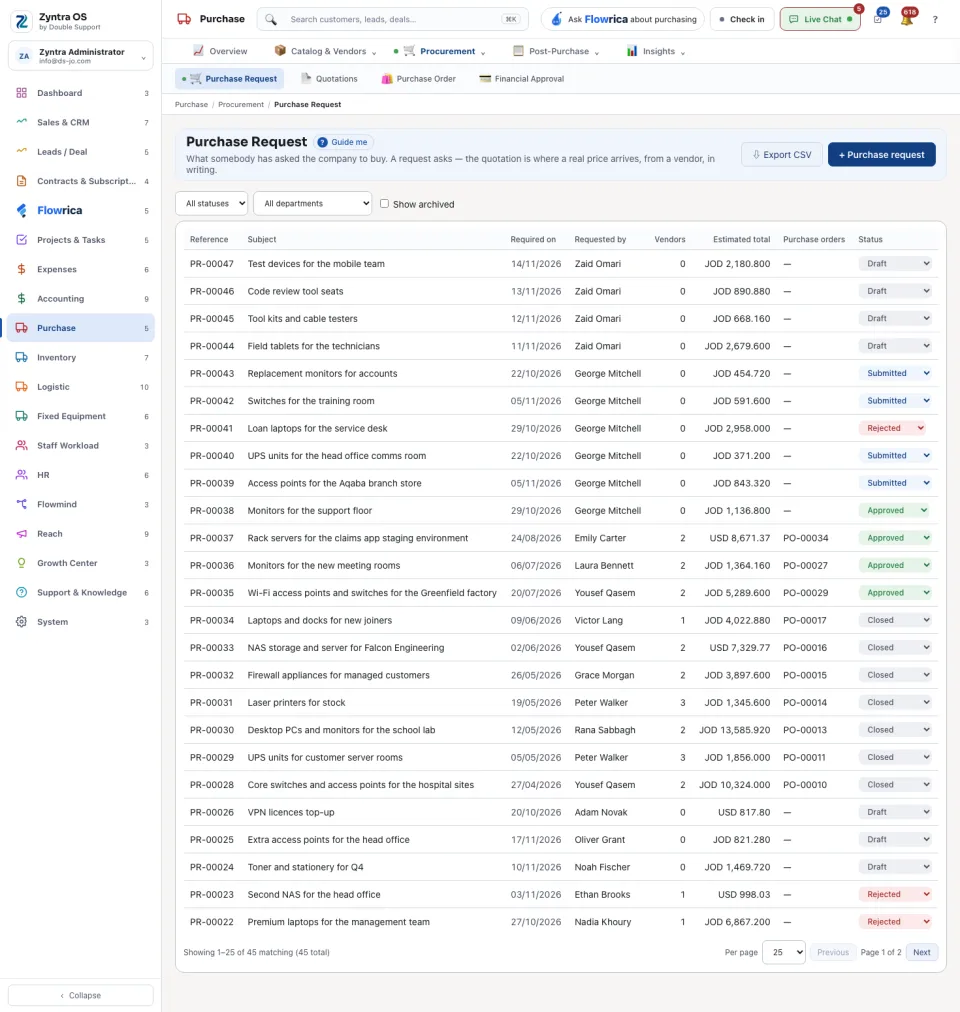Click the Purchase truck icon in header
The image size is (960, 1012).
[184, 19]
